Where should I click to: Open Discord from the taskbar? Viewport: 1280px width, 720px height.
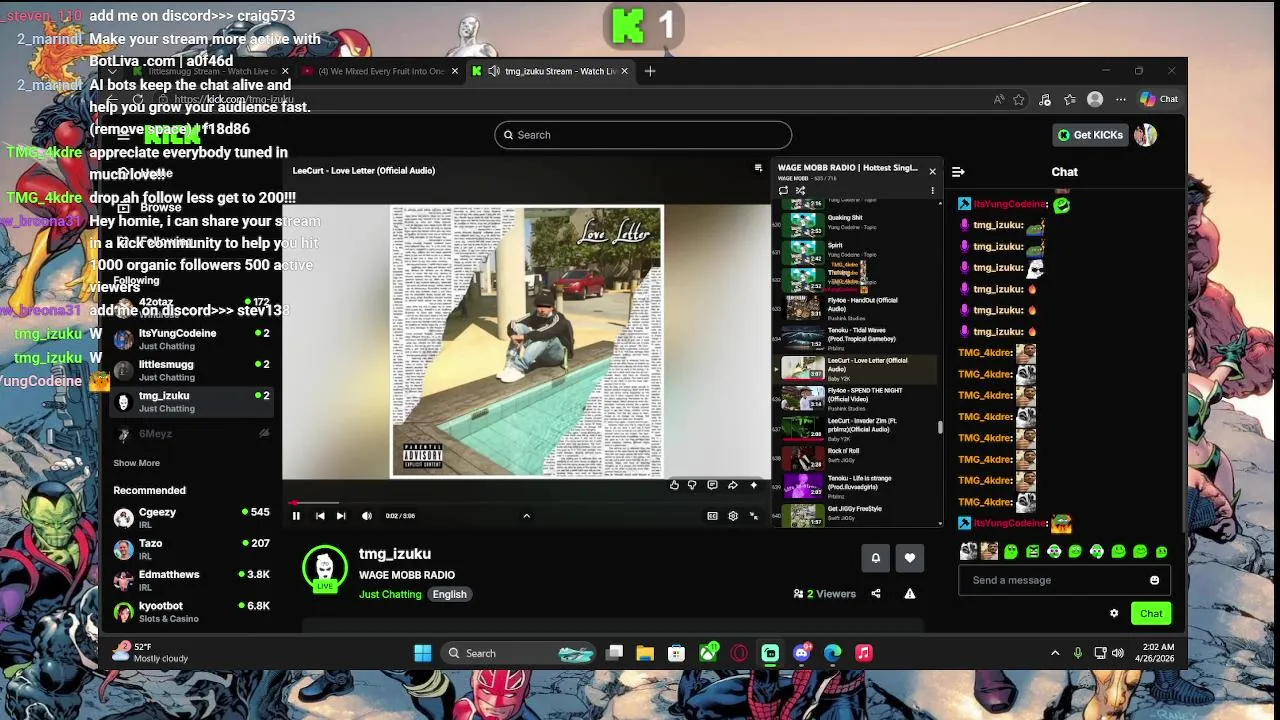coord(802,653)
